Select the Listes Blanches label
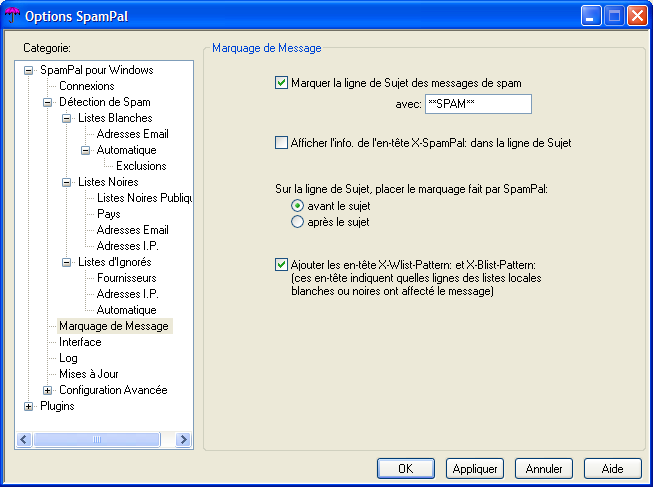Viewport: 653px width, 487px height. pyautogui.click(x=115, y=118)
